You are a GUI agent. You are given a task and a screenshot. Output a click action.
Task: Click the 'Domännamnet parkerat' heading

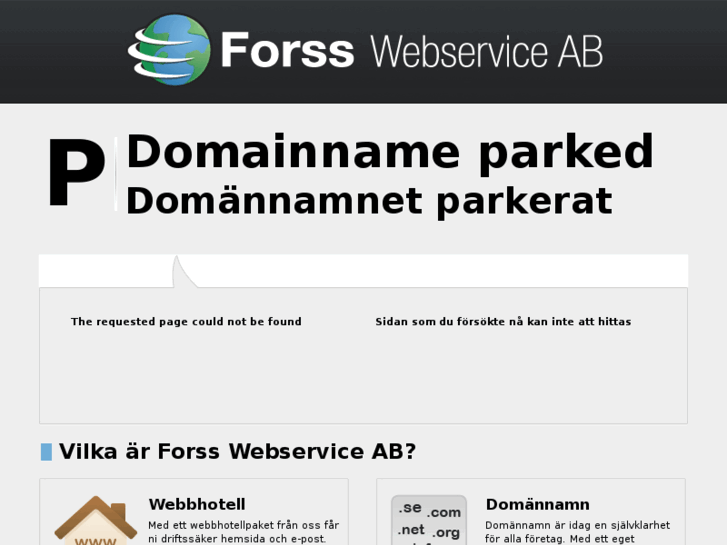(369, 201)
